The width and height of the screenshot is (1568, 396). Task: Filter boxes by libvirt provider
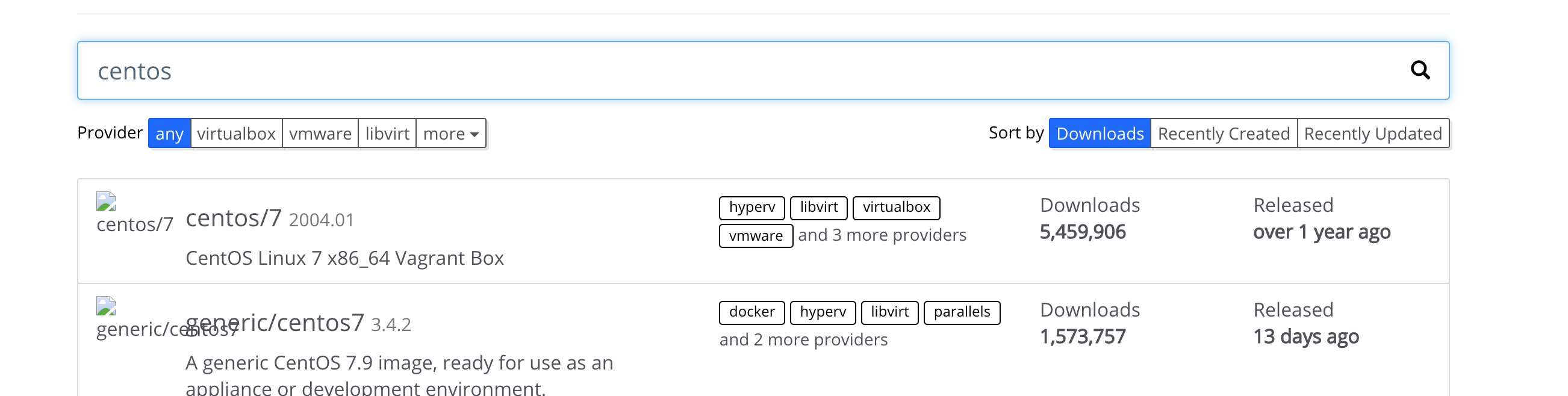(387, 133)
